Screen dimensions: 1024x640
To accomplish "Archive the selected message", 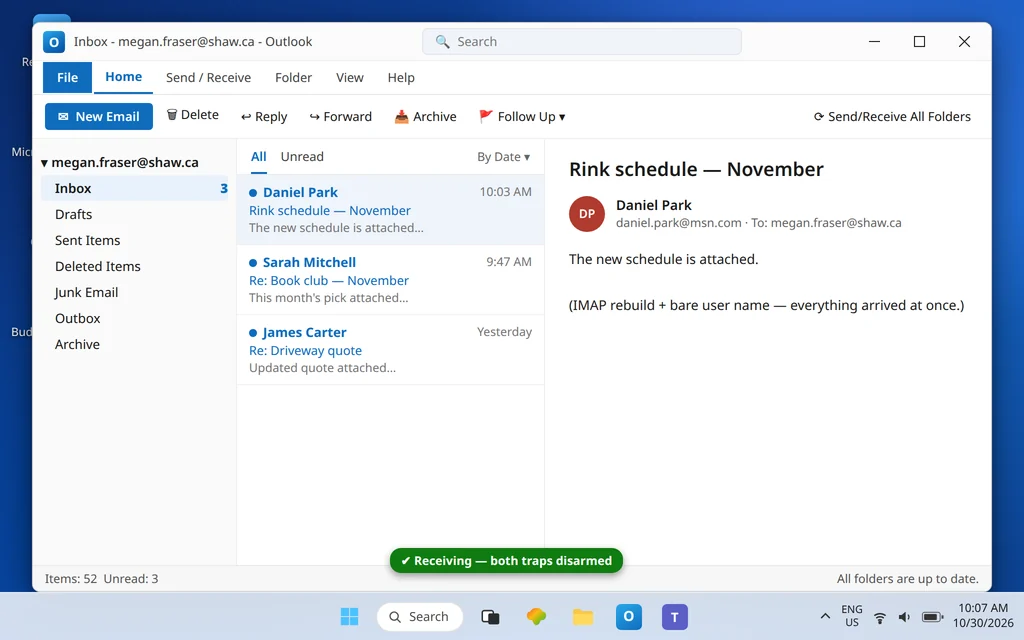I will coord(425,116).
